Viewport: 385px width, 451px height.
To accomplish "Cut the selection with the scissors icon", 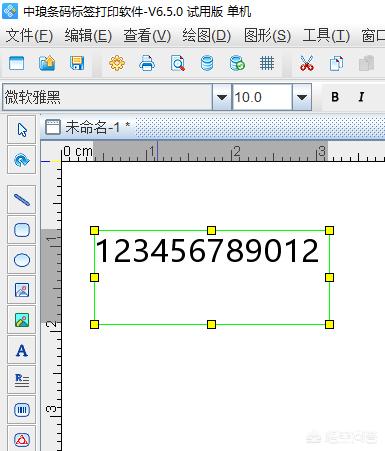I will coord(307,63).
